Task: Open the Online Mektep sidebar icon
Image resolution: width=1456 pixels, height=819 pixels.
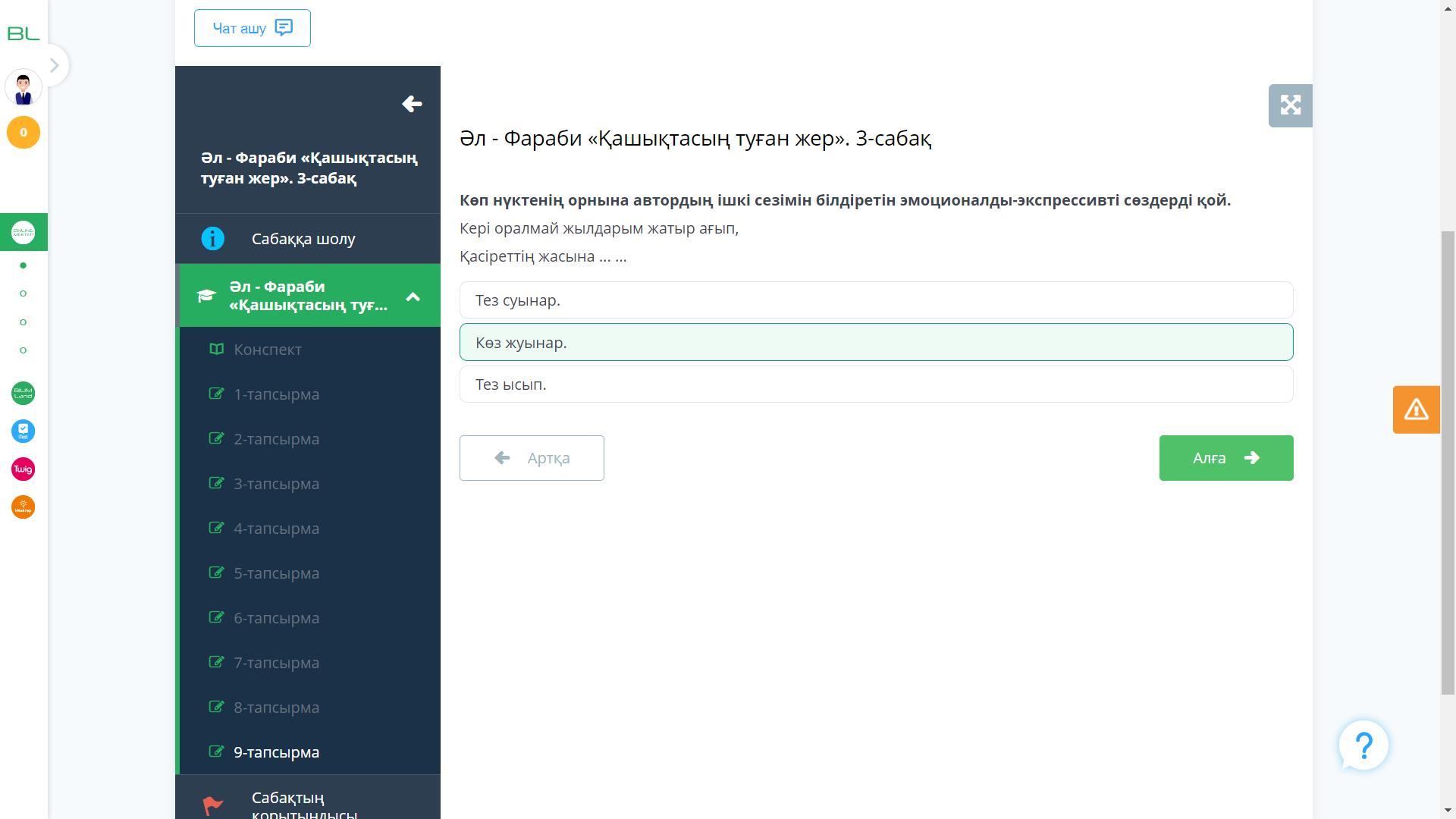Action: [x=24, y=232]
